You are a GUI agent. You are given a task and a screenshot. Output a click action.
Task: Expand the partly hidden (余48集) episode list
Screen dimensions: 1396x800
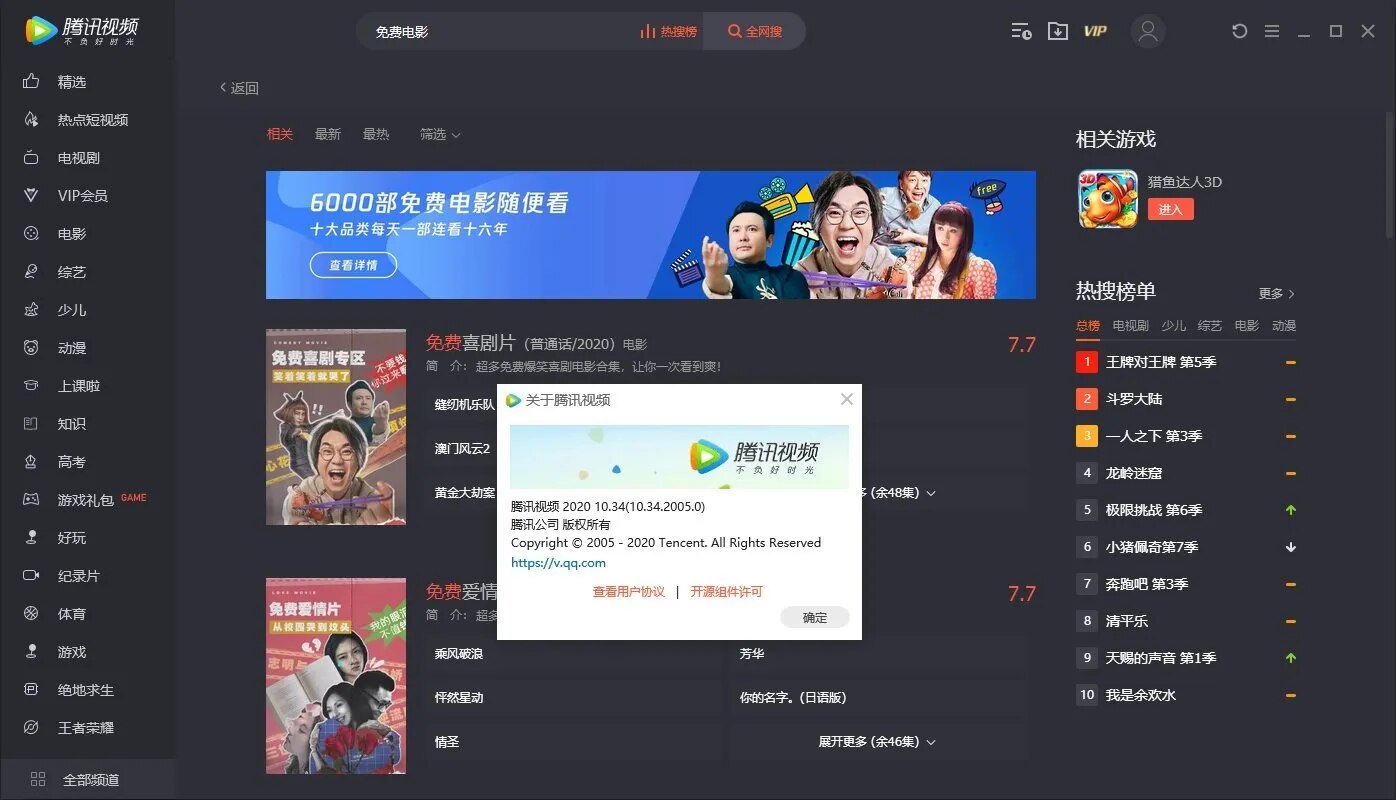click(899, 493)
